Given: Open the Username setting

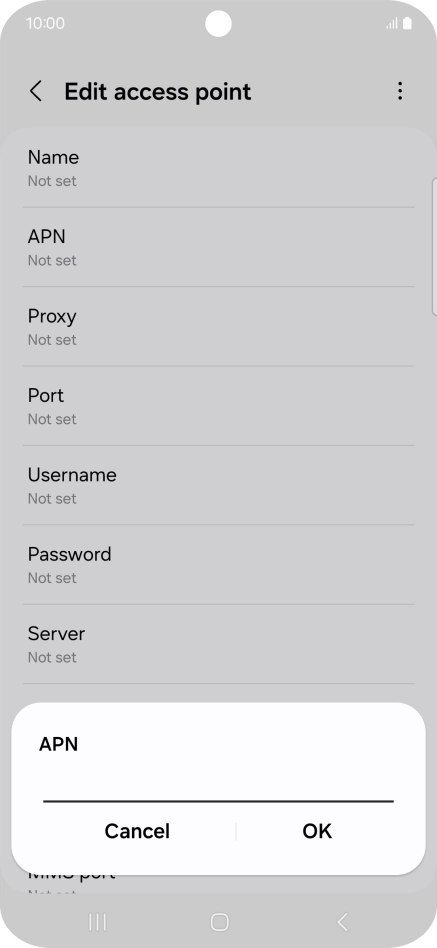Looking at the screenshot, I should click(x=218, y=485).
